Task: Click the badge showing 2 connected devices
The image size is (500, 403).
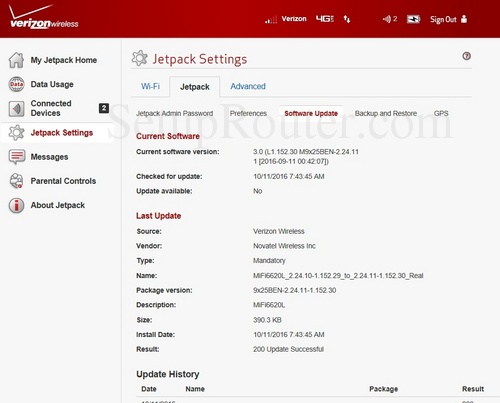Action: point(104,108)
